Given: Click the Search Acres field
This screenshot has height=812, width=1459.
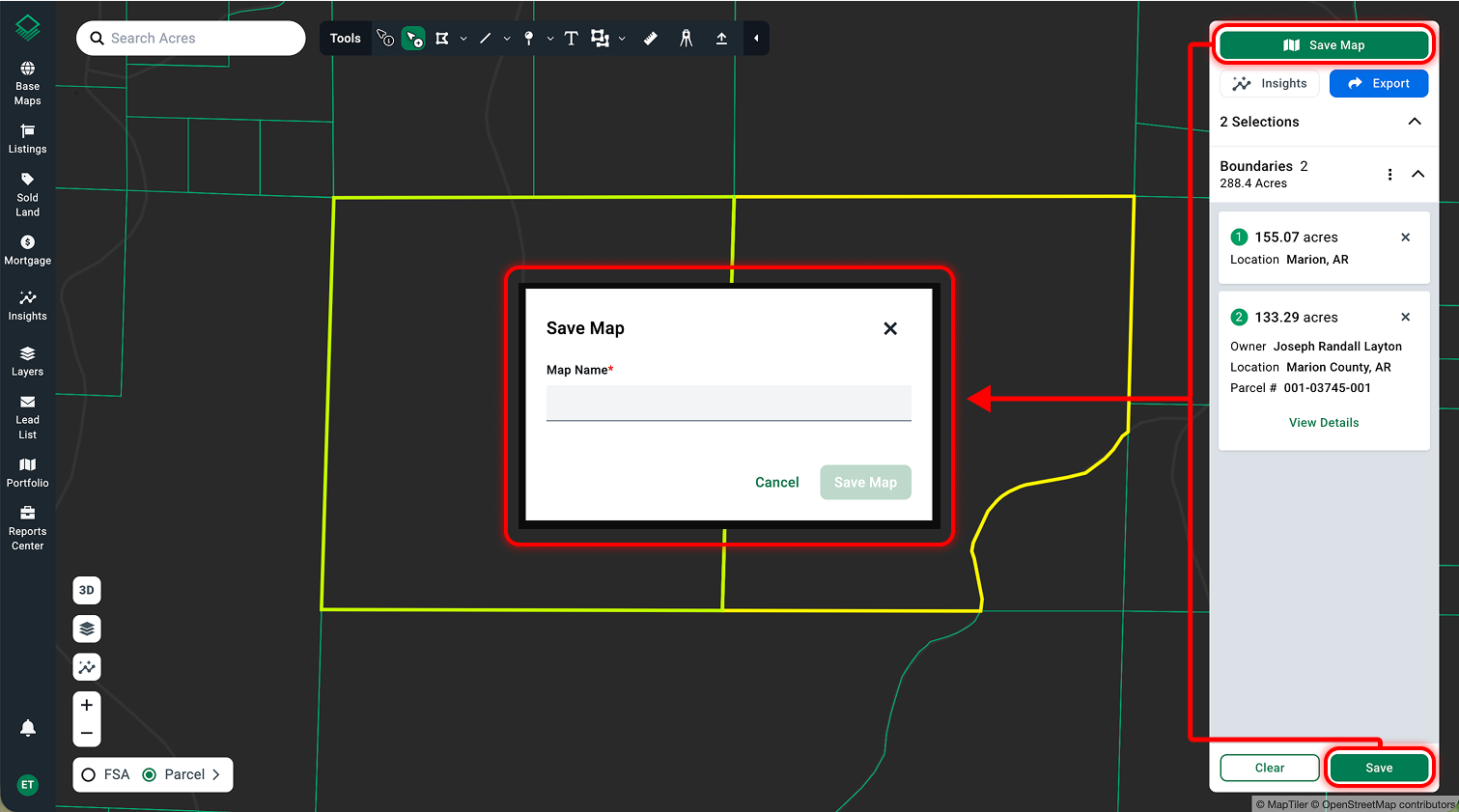Looking at the screenshot, I should coord(191,39).
